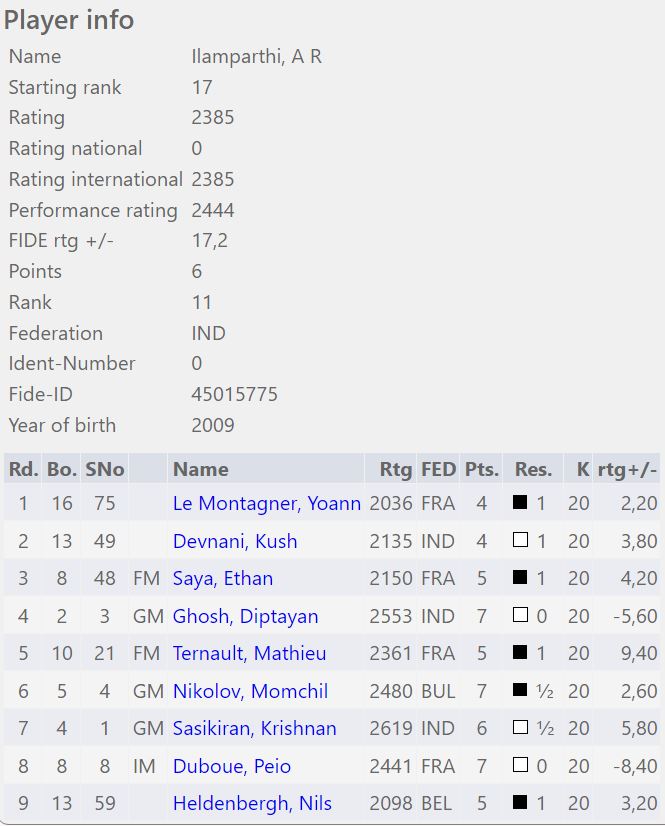This screenshot has height=826, width=665.
Task: View Sasikiran, Krishnan's player info
Action: pyautogui.click(x=254, y=728)
